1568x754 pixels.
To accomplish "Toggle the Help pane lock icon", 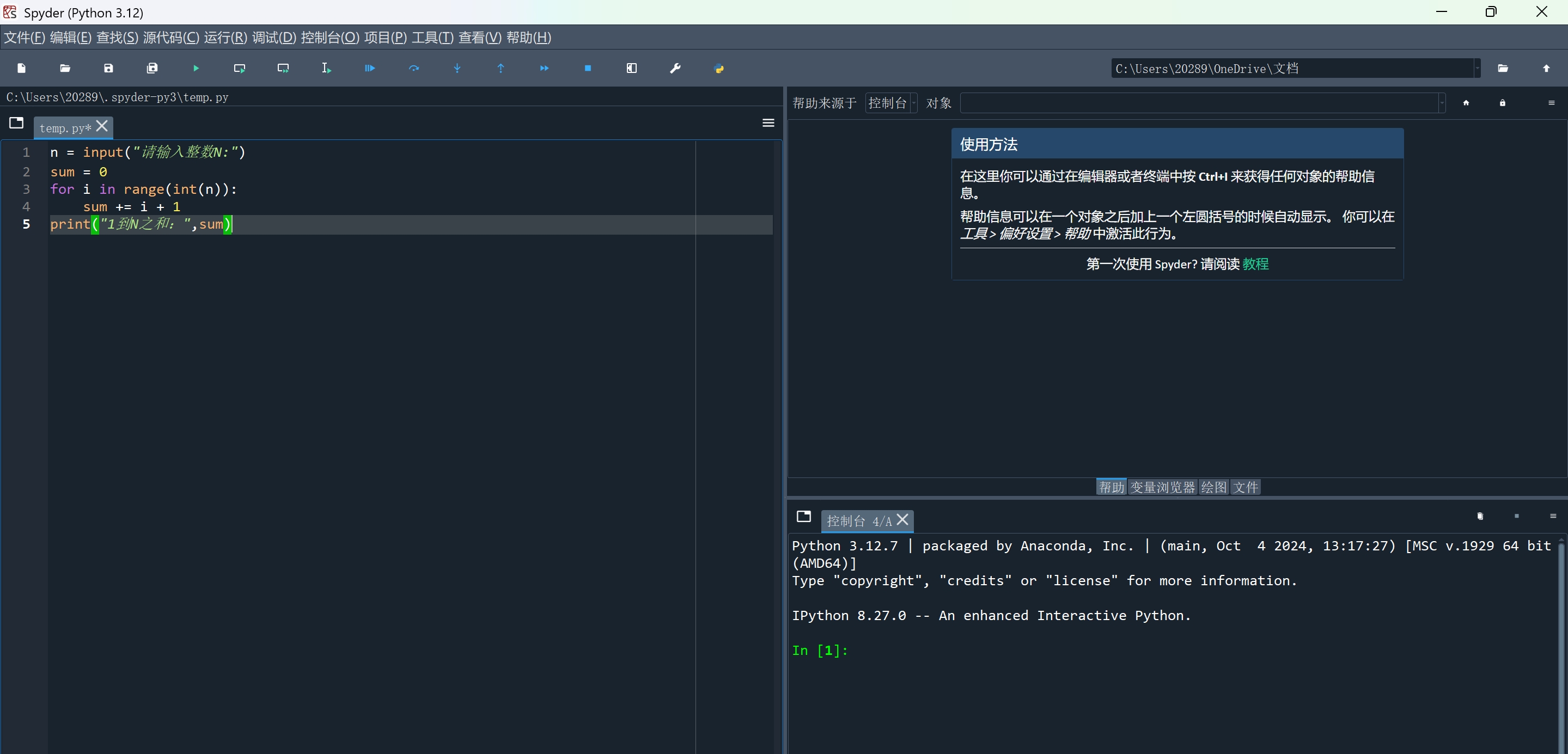I will 1502,103.
